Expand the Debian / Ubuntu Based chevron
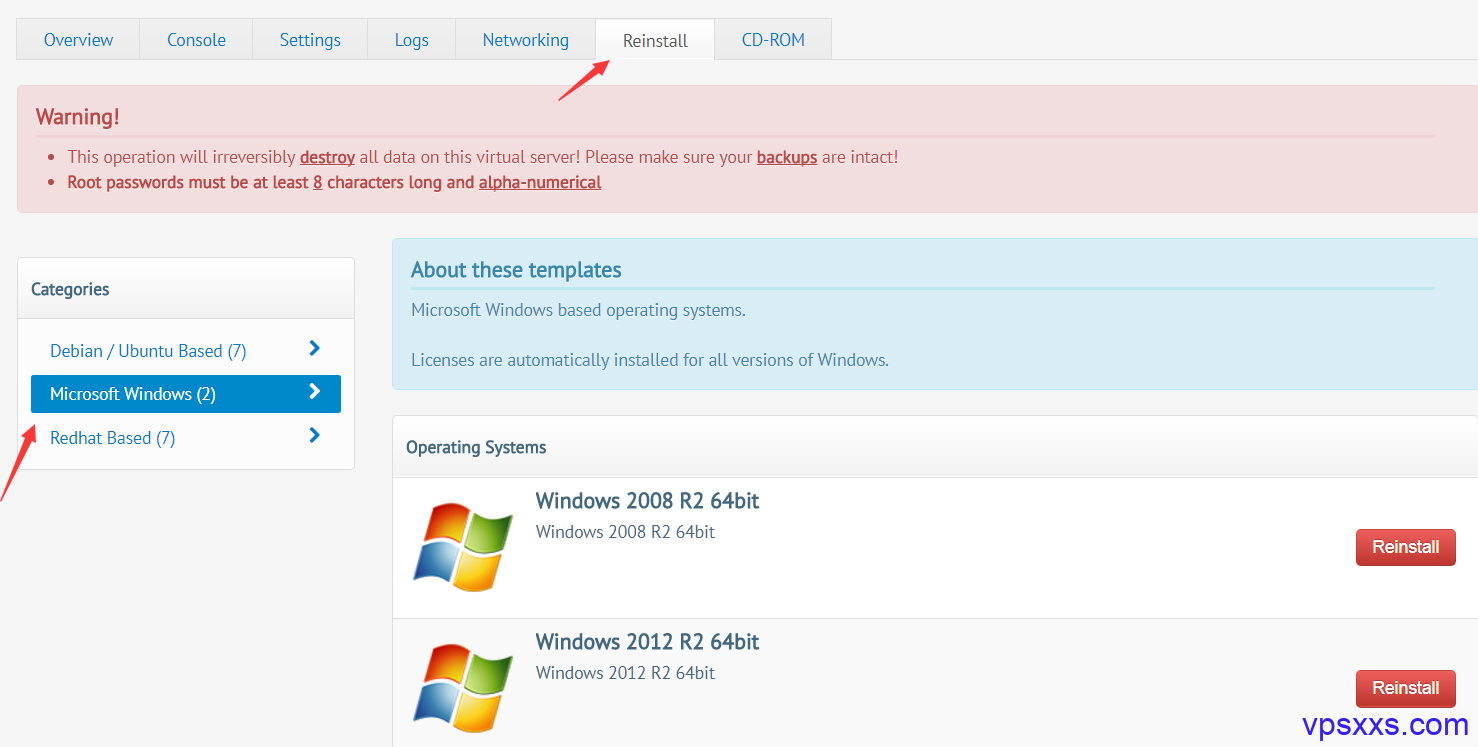1478x747 pixels. (x=315, y=348)
